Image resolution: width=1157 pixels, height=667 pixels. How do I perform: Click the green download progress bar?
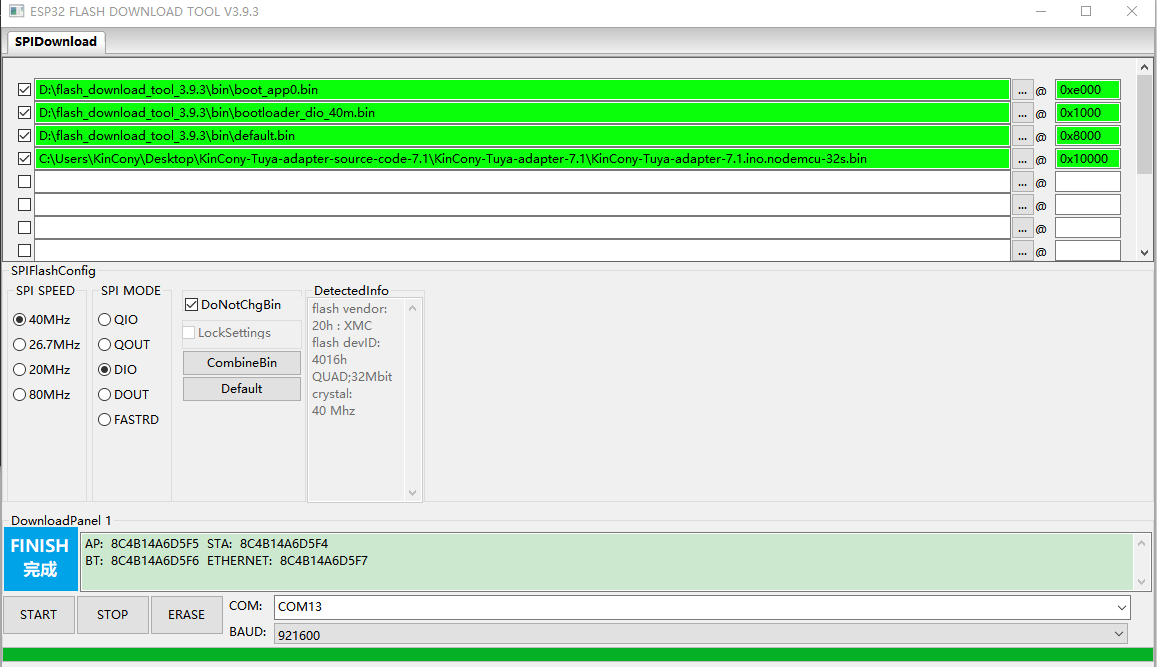click(578, 655)
